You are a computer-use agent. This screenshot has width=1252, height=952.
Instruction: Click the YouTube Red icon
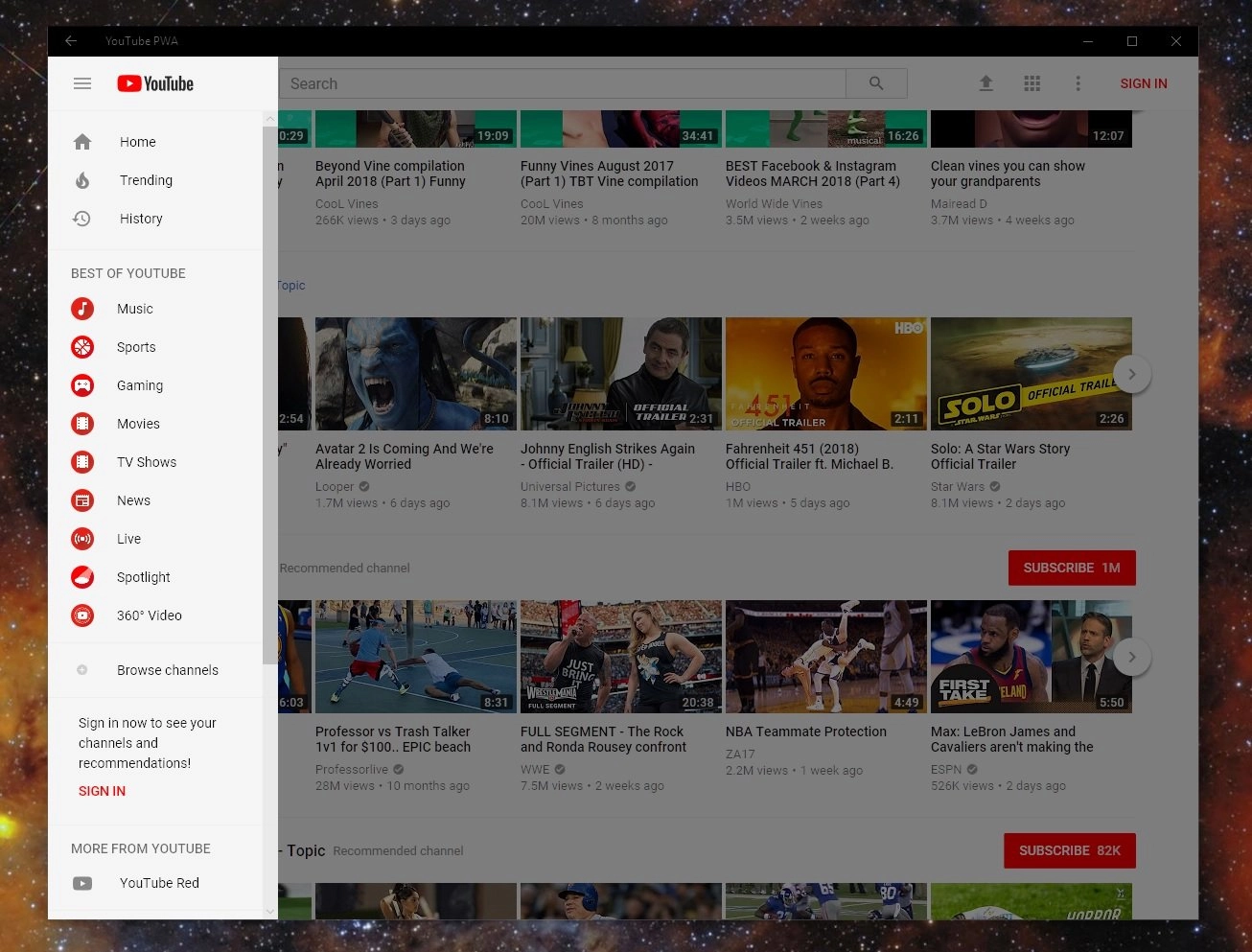82,883
